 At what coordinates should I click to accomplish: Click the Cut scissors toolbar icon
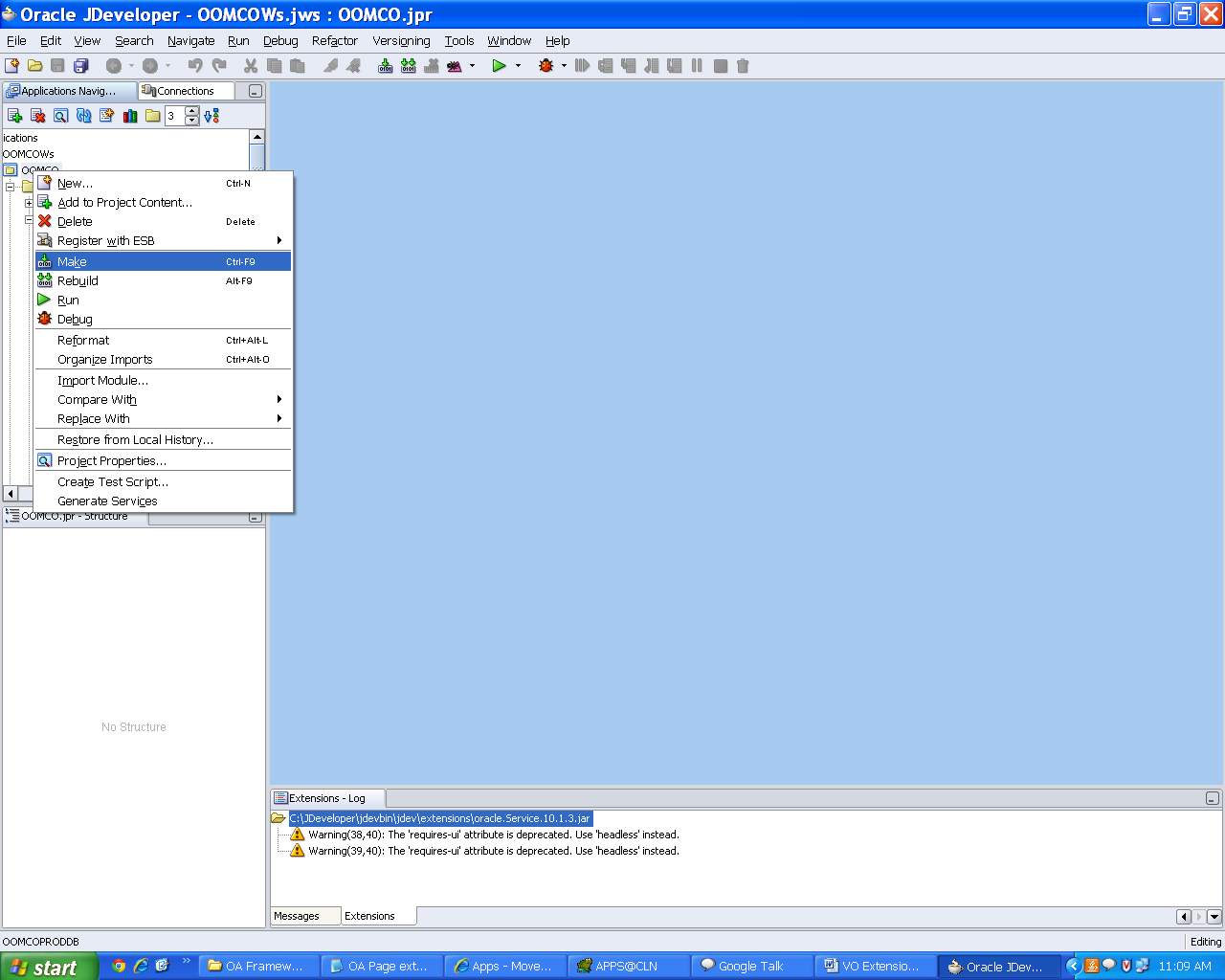click(x=251, y=66)
